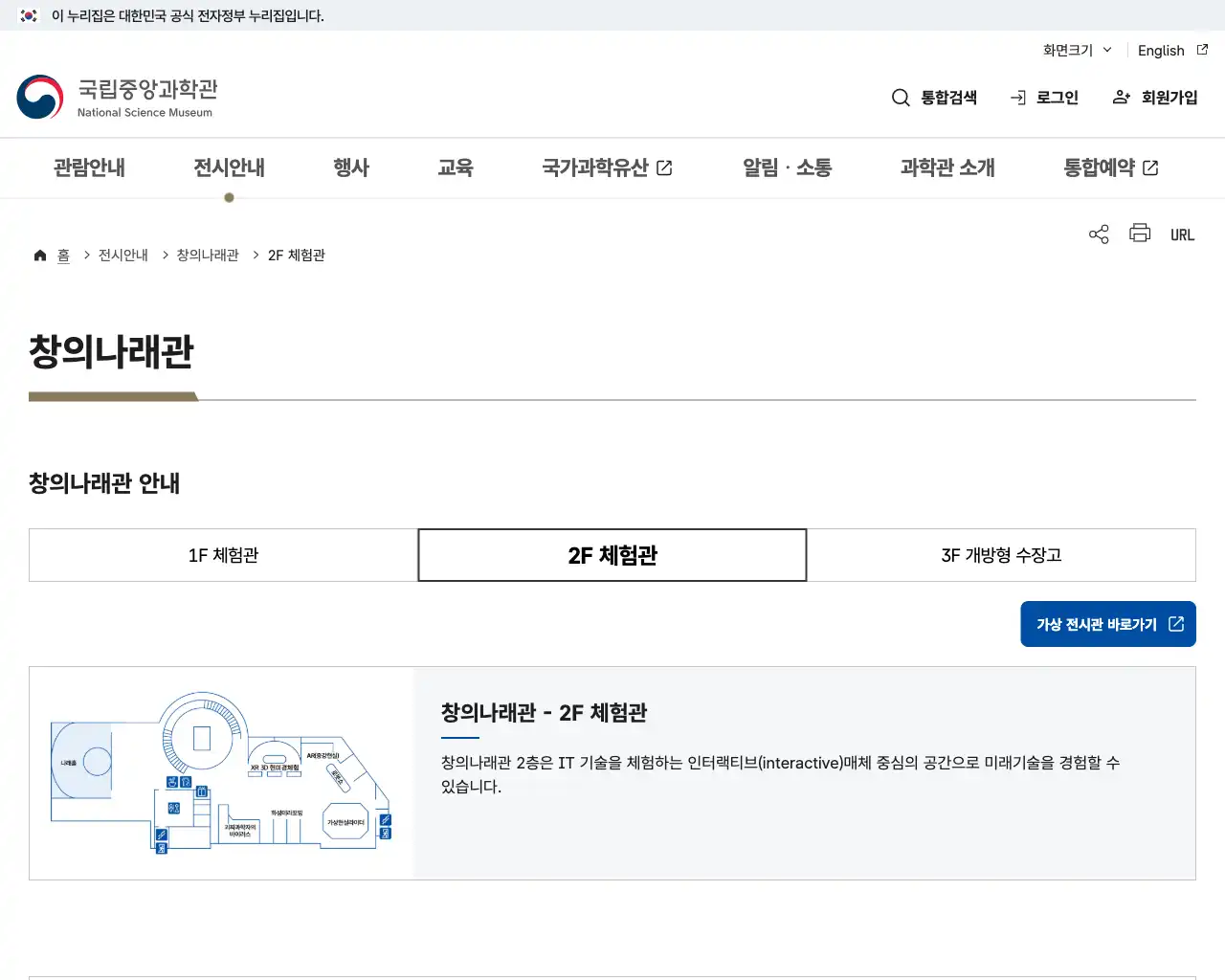Screen dimensions: 1225x980
Task: Click the 회원가입 member signup icon
Action: pos(1121,97)
